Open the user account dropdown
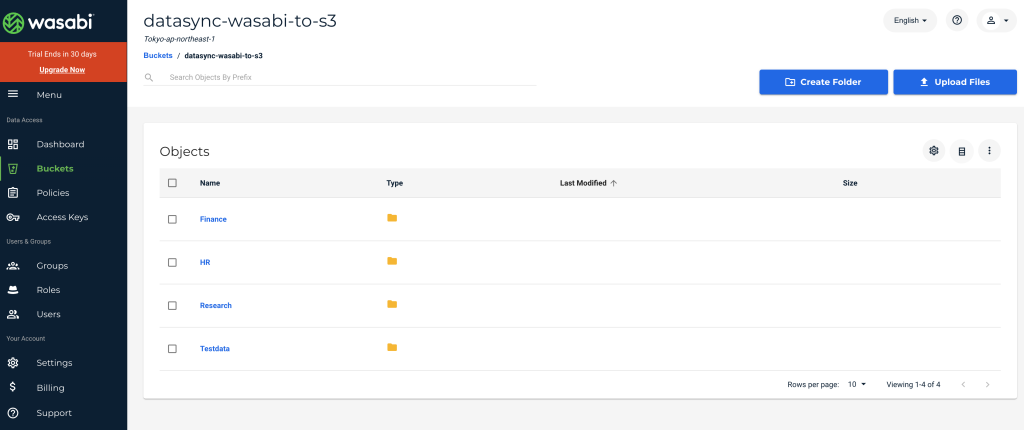Viewport: 1024px width, 430px height. [x=997, y=20]
